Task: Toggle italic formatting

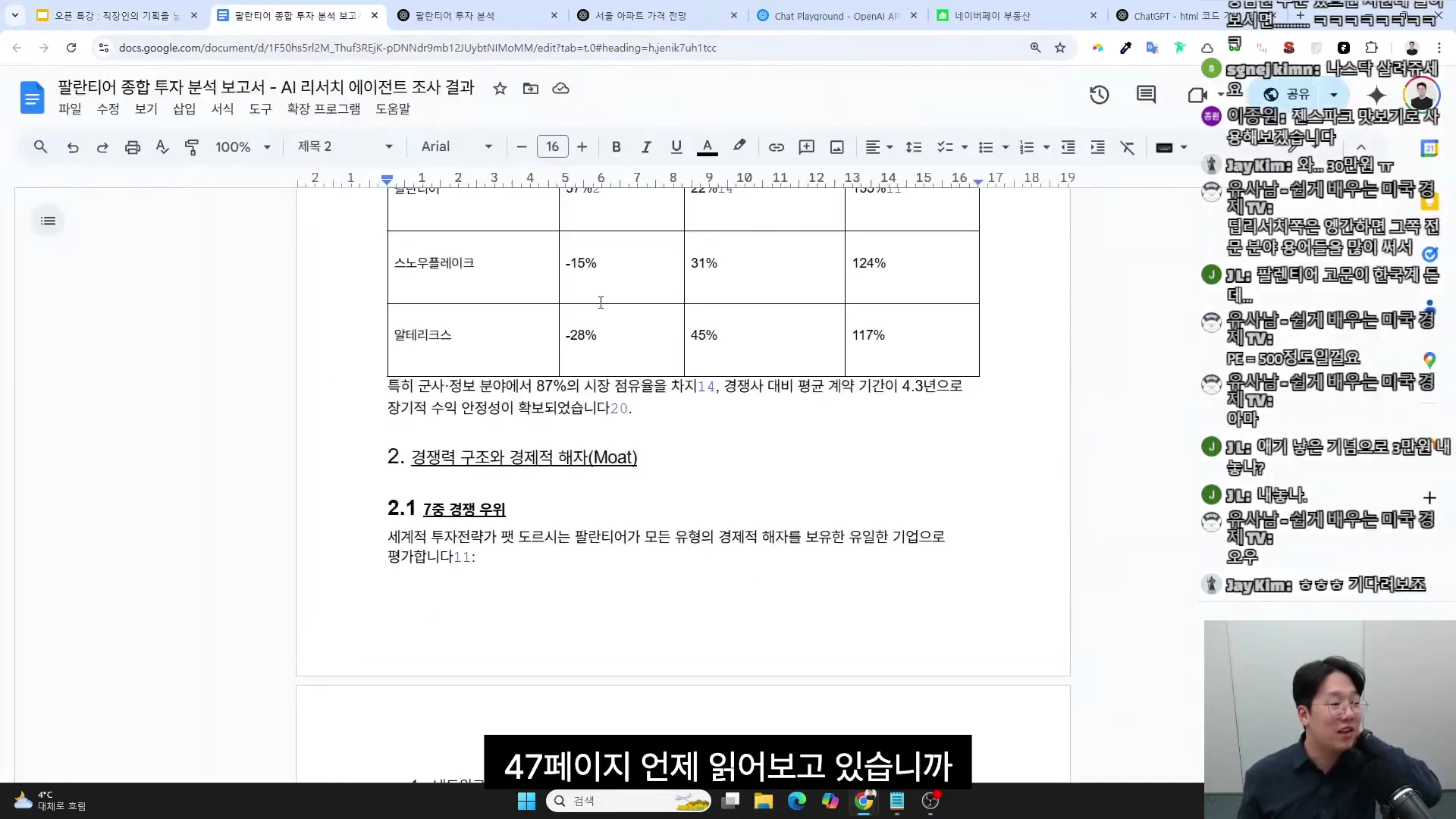Action: 646,147
